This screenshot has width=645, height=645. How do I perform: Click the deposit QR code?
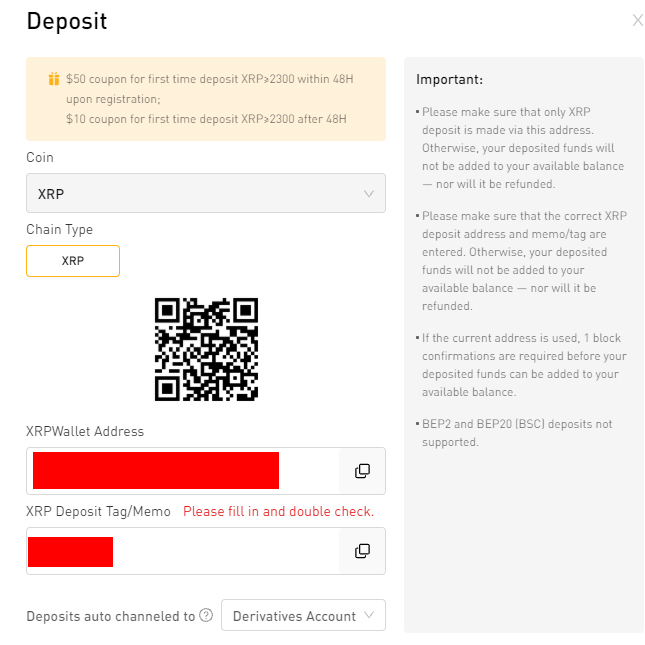point(206,349)
